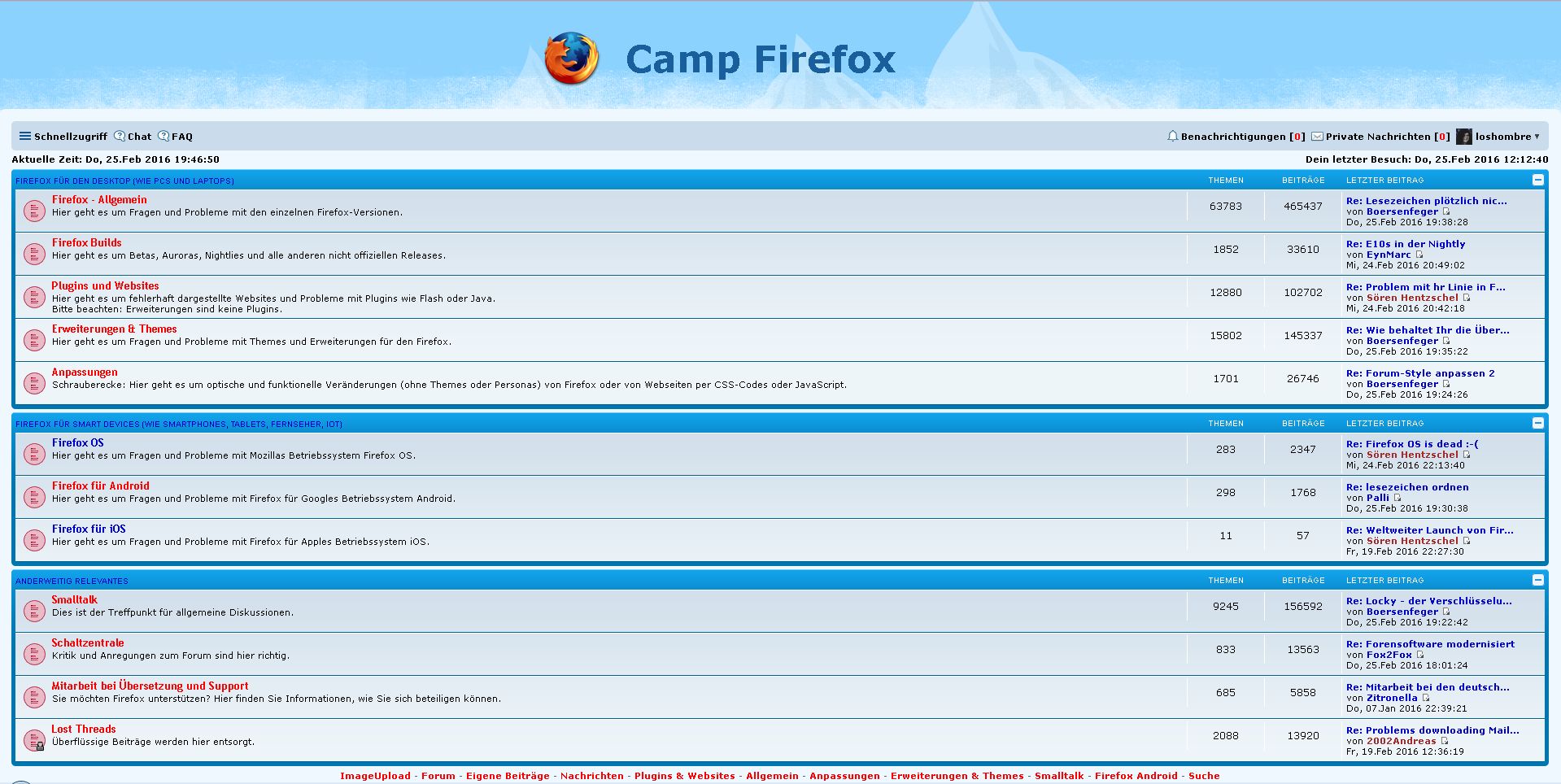1561x784 pixels.
Task: Open the Erweiterungen & Themes forum
Action: click(x=114, y=329)
